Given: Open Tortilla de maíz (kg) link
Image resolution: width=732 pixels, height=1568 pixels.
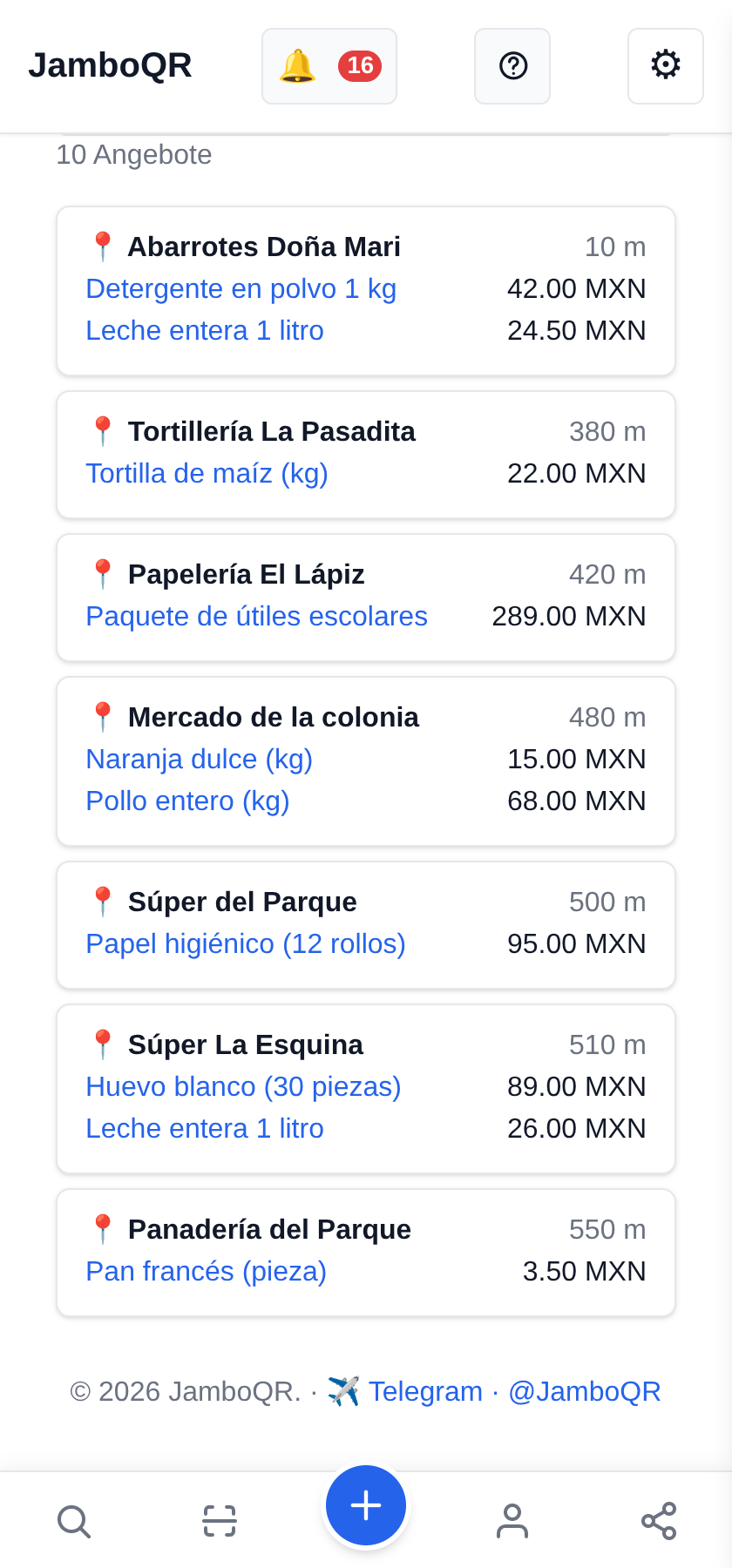Looking at the screenshot, I should coord(207,473).
